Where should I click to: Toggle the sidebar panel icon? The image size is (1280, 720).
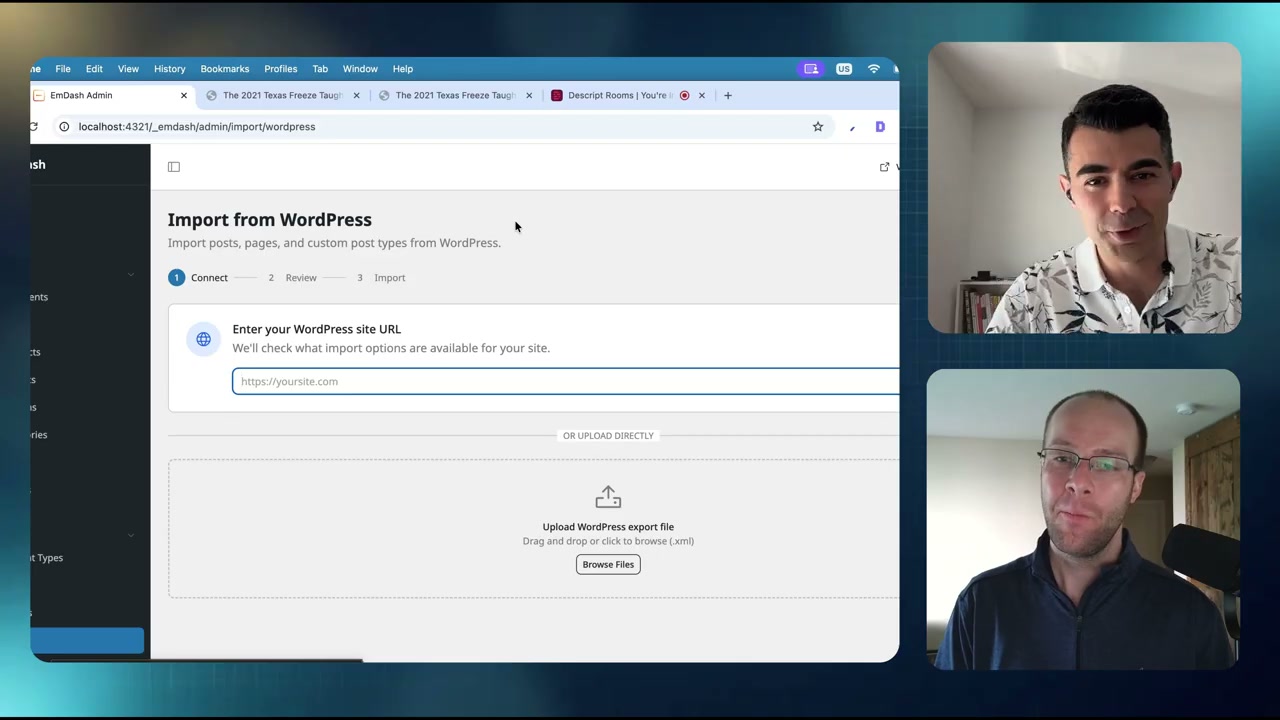pyautogui.click(x=174, y=167)
